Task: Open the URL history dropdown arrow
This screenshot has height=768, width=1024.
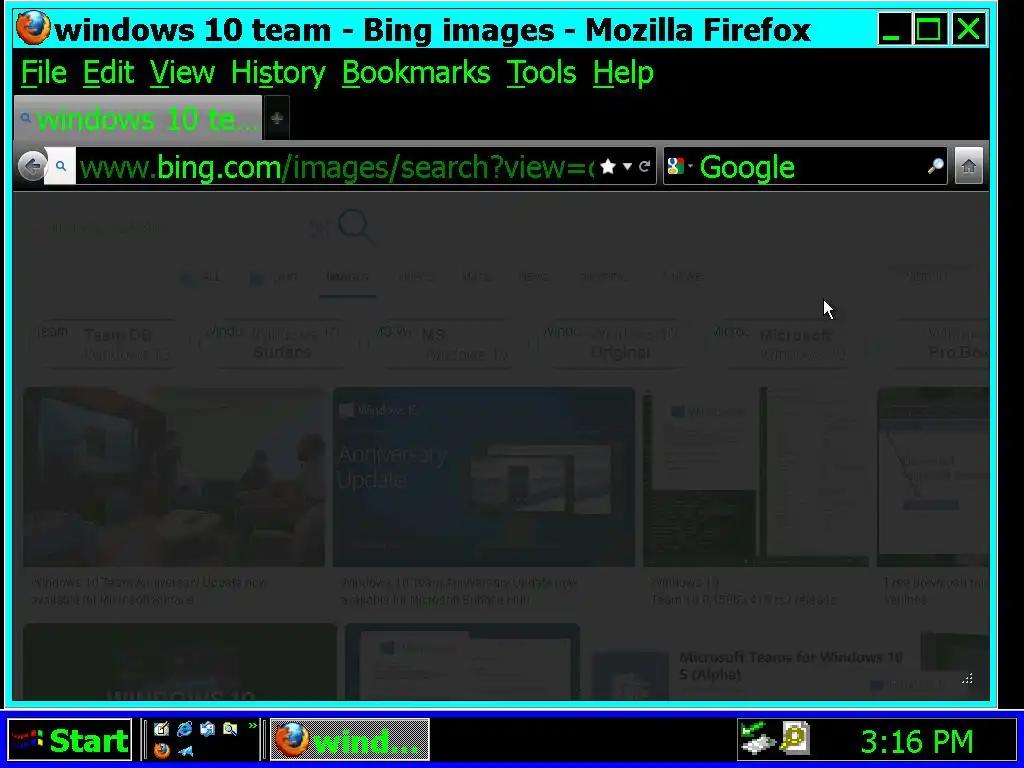Action: (x=627, y=167)
